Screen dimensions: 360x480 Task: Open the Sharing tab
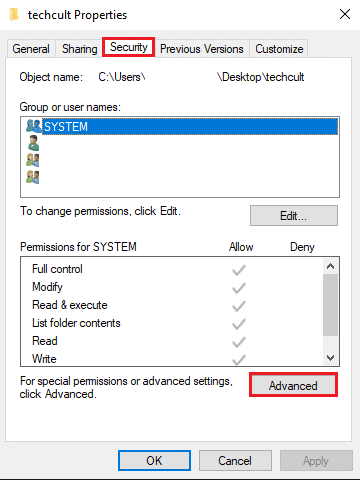(80, 49)
